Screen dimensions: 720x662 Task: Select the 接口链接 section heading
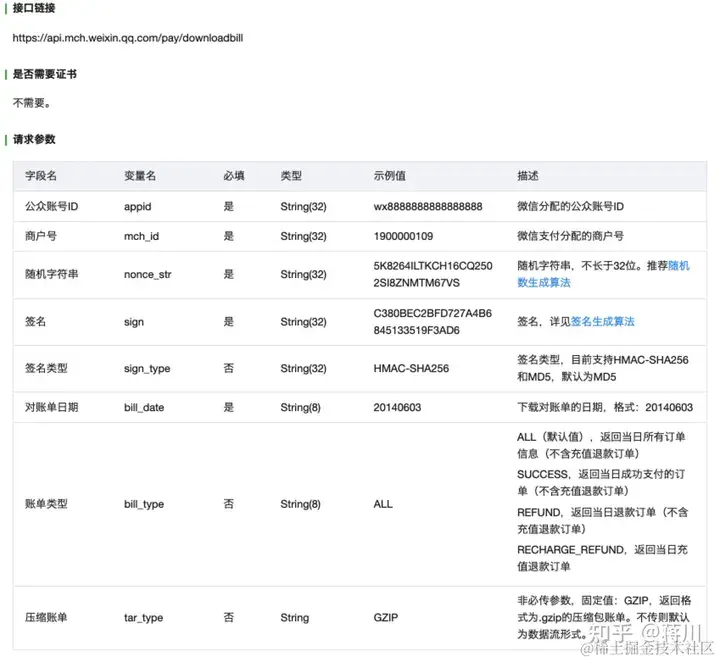34,8
